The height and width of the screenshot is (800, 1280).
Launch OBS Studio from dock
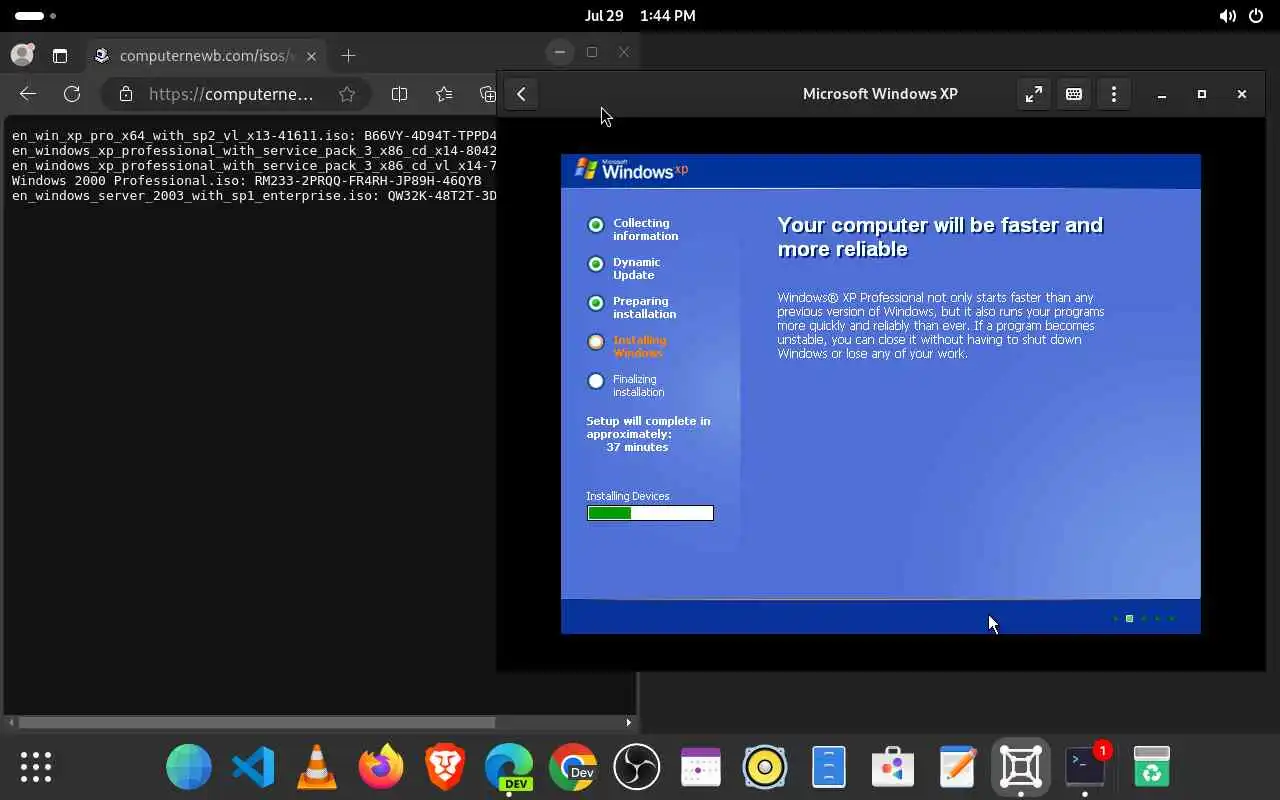(637, 767)
